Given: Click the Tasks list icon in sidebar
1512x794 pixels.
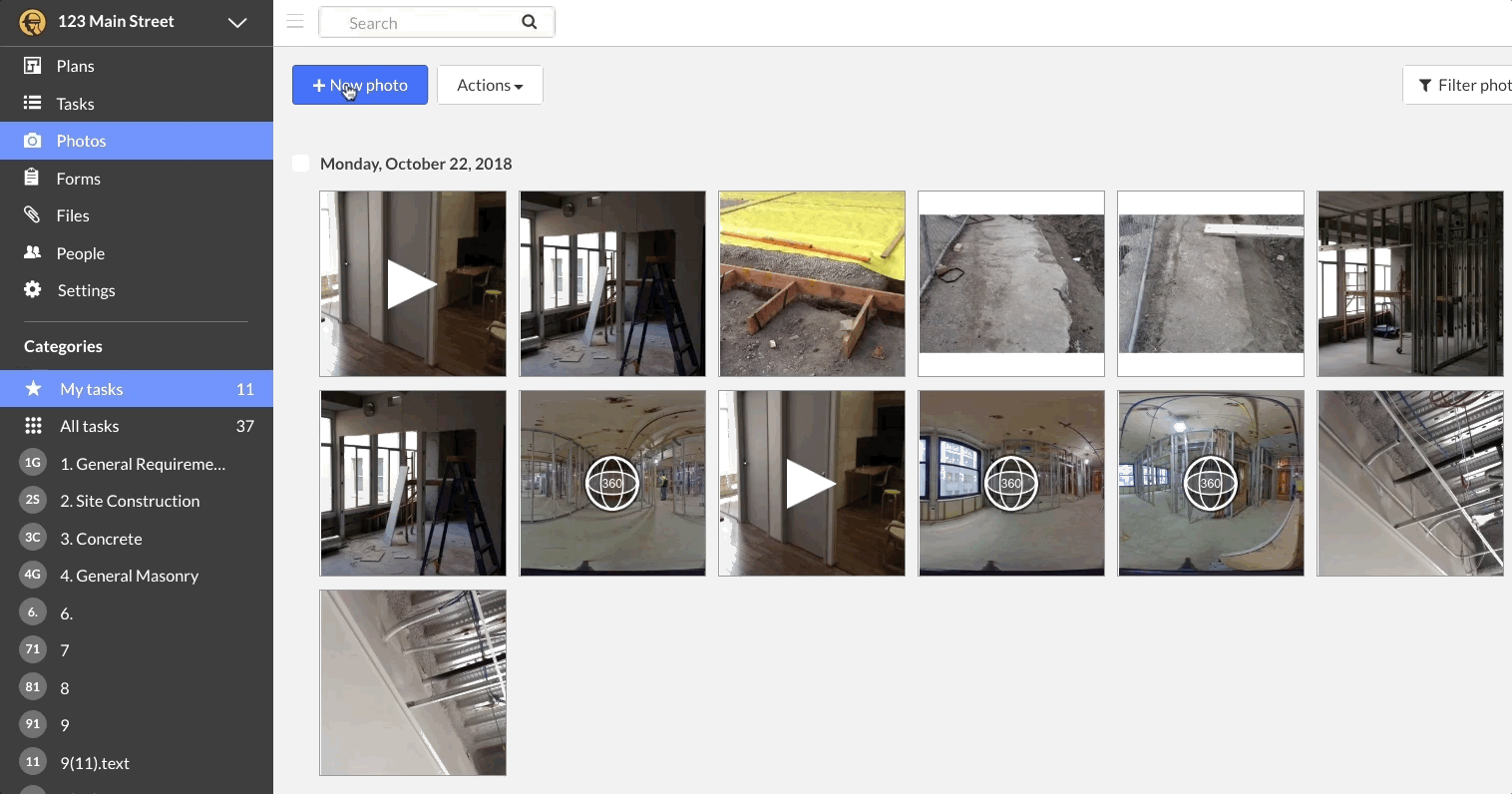Looking at the screenshot, I should (x=33, y=103).
